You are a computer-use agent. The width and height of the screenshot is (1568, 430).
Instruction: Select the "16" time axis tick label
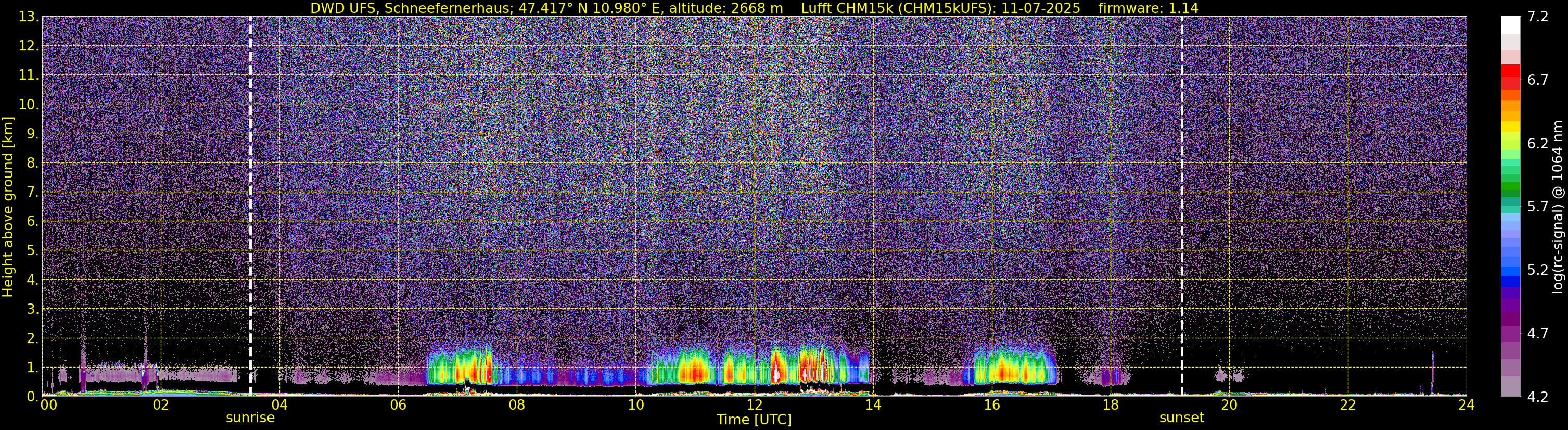tap(991, 405)
